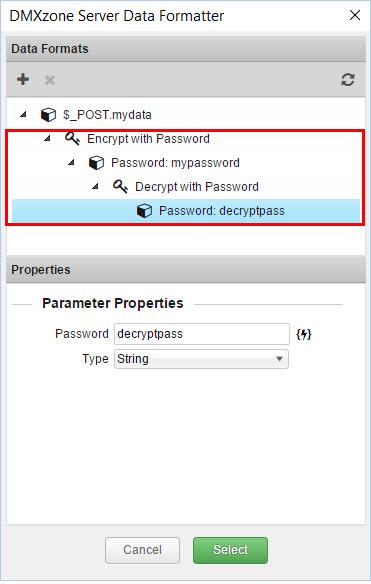Click the Cancel button

(142, 550)
